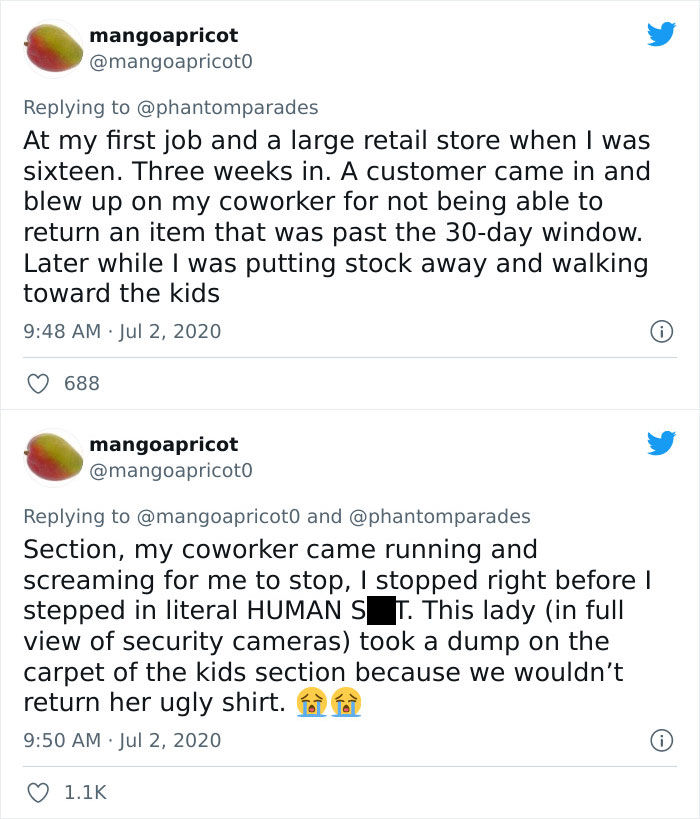This screenshot has width=700, height=819.
Task: Like the first tweet with the heart icon
Action: click(x=38, y=383)
